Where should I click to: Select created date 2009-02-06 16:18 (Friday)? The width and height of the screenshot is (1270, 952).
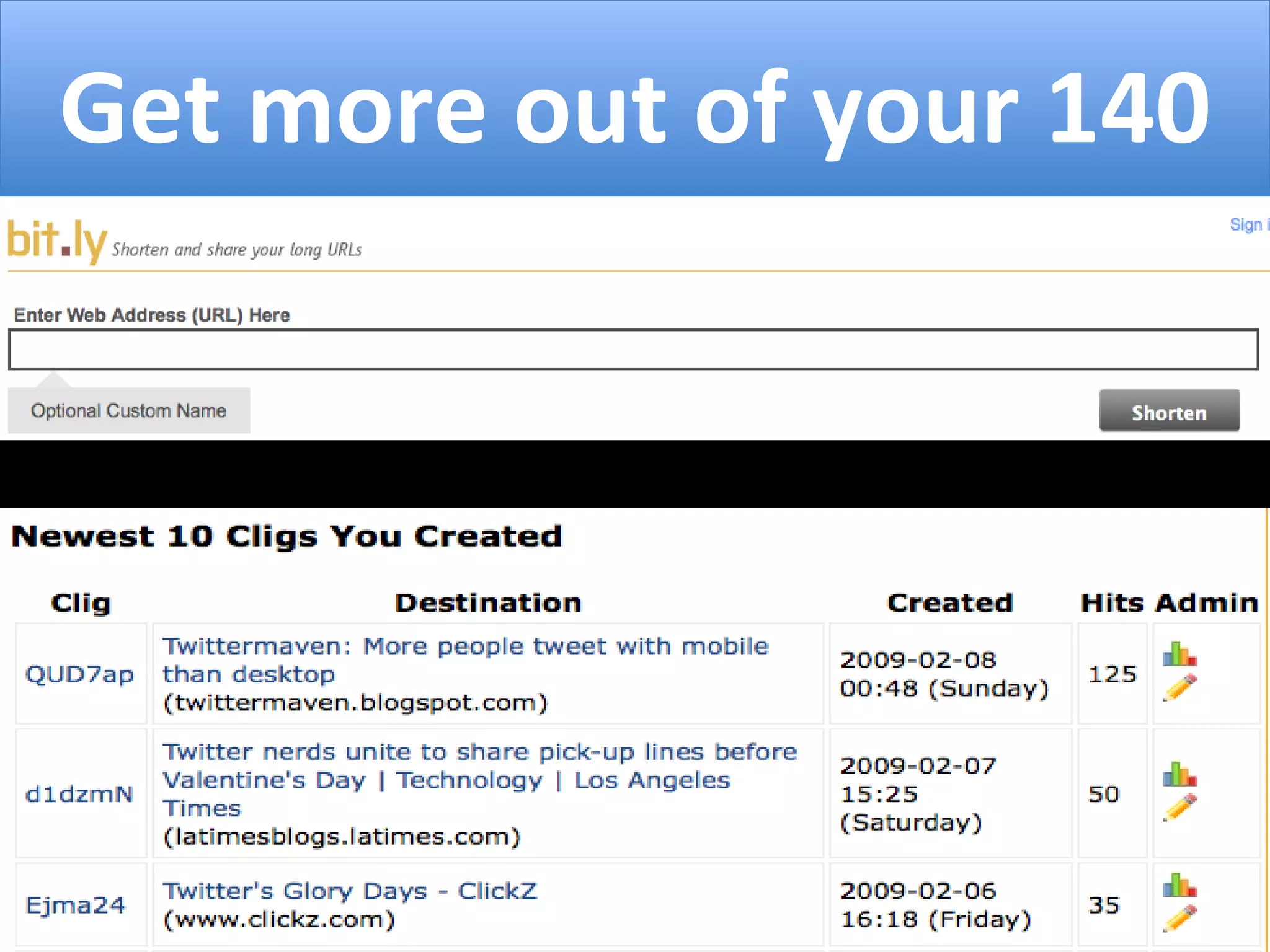(936, 905)
